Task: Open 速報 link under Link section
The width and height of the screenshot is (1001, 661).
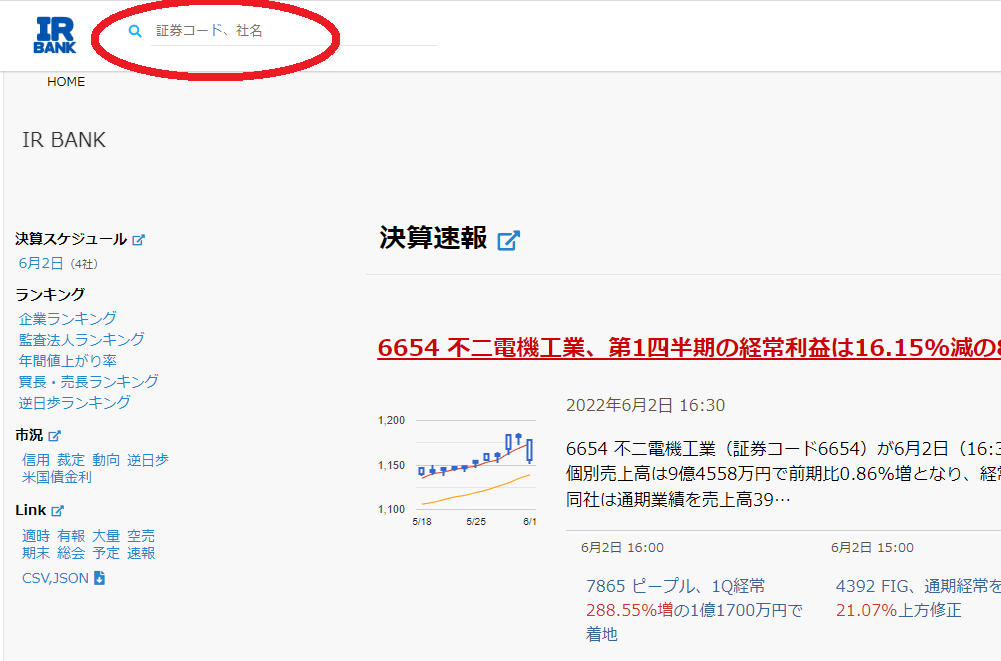Action: pos(141,553)
